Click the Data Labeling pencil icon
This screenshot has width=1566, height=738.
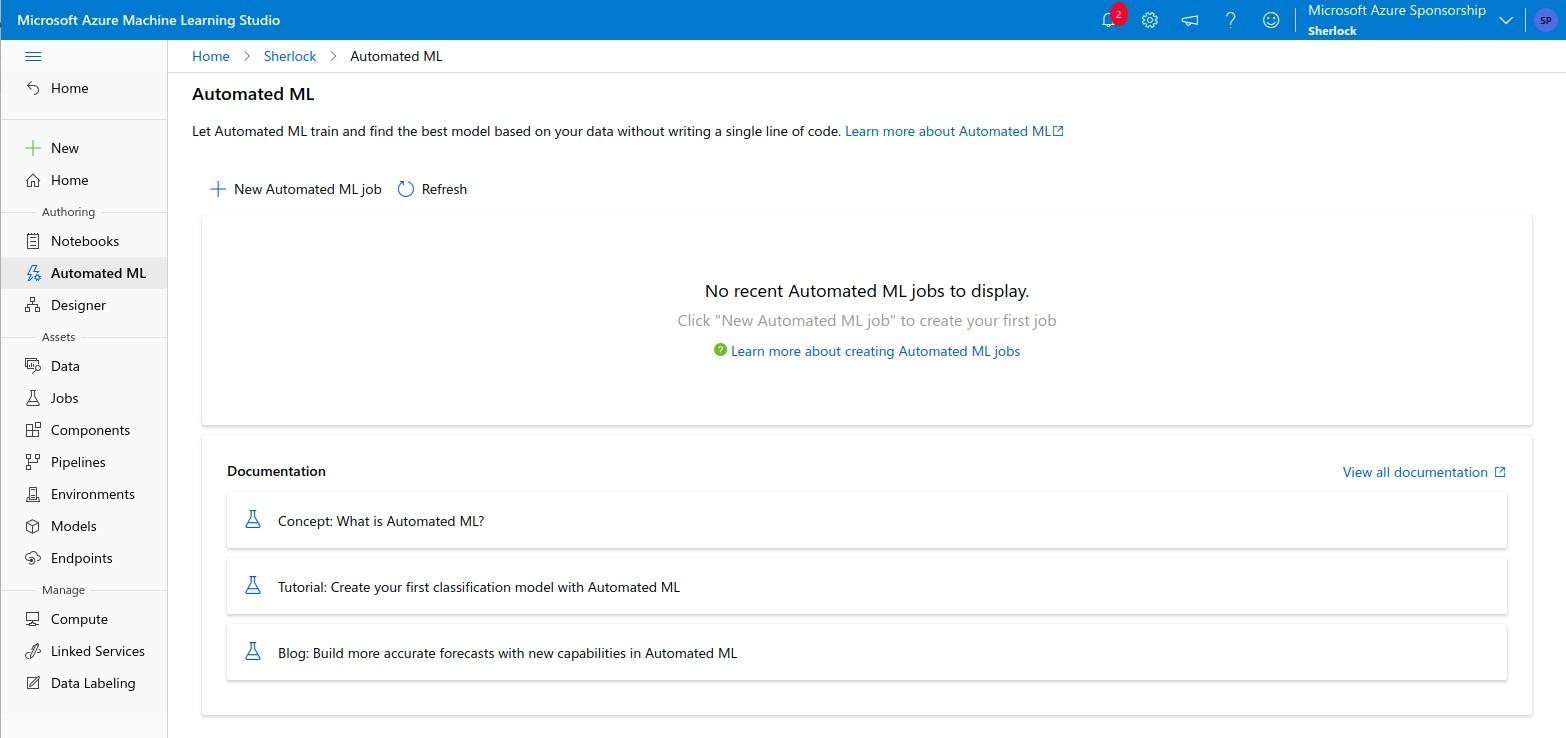pos(33,683)
